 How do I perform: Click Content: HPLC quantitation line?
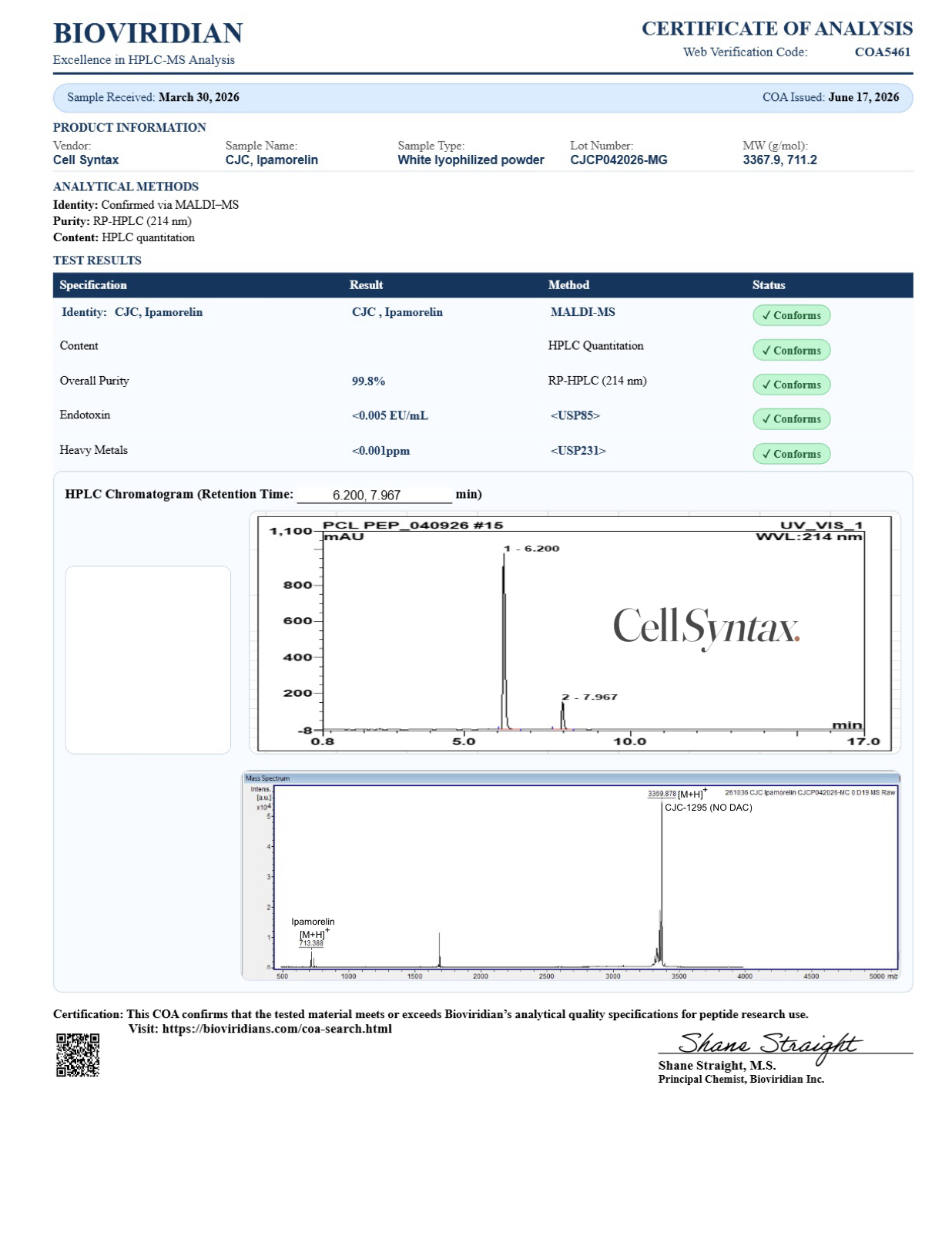pos(124,237)
